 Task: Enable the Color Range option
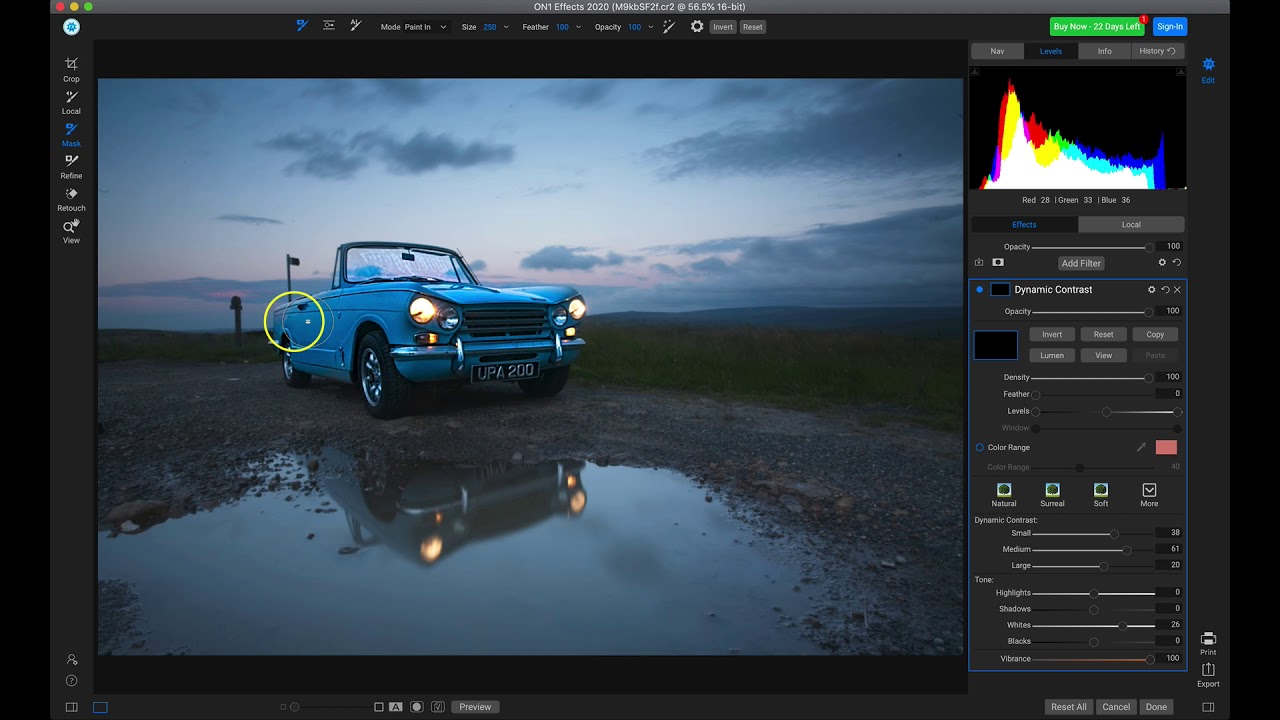tap(978, 447)
